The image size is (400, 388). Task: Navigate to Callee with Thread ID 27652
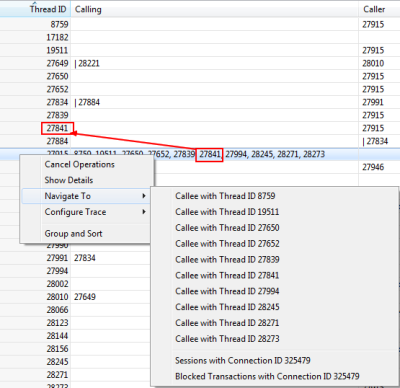[x=227, y=244]
